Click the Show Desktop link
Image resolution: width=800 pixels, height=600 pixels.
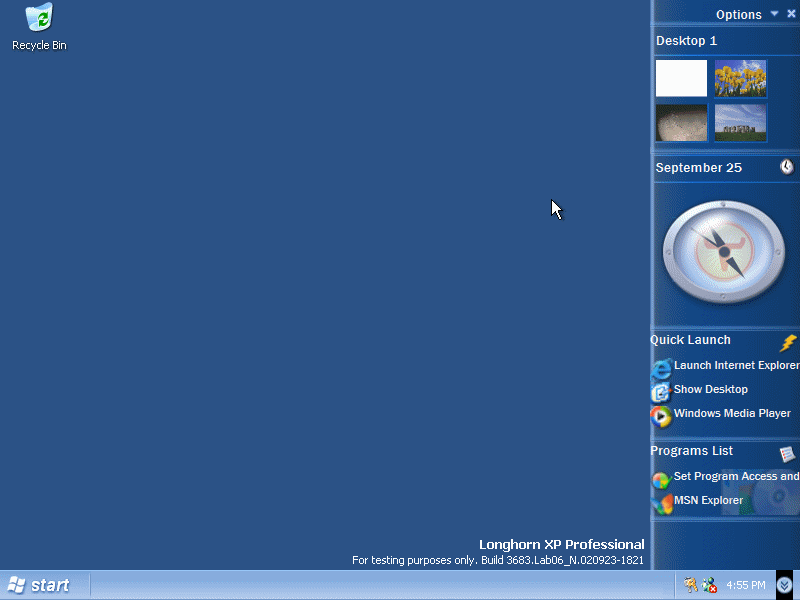click(x=711, y=389)
